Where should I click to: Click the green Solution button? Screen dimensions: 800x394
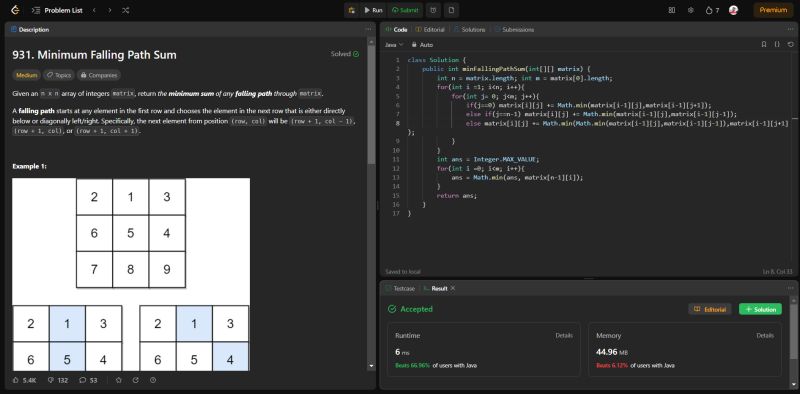[760, 309]
